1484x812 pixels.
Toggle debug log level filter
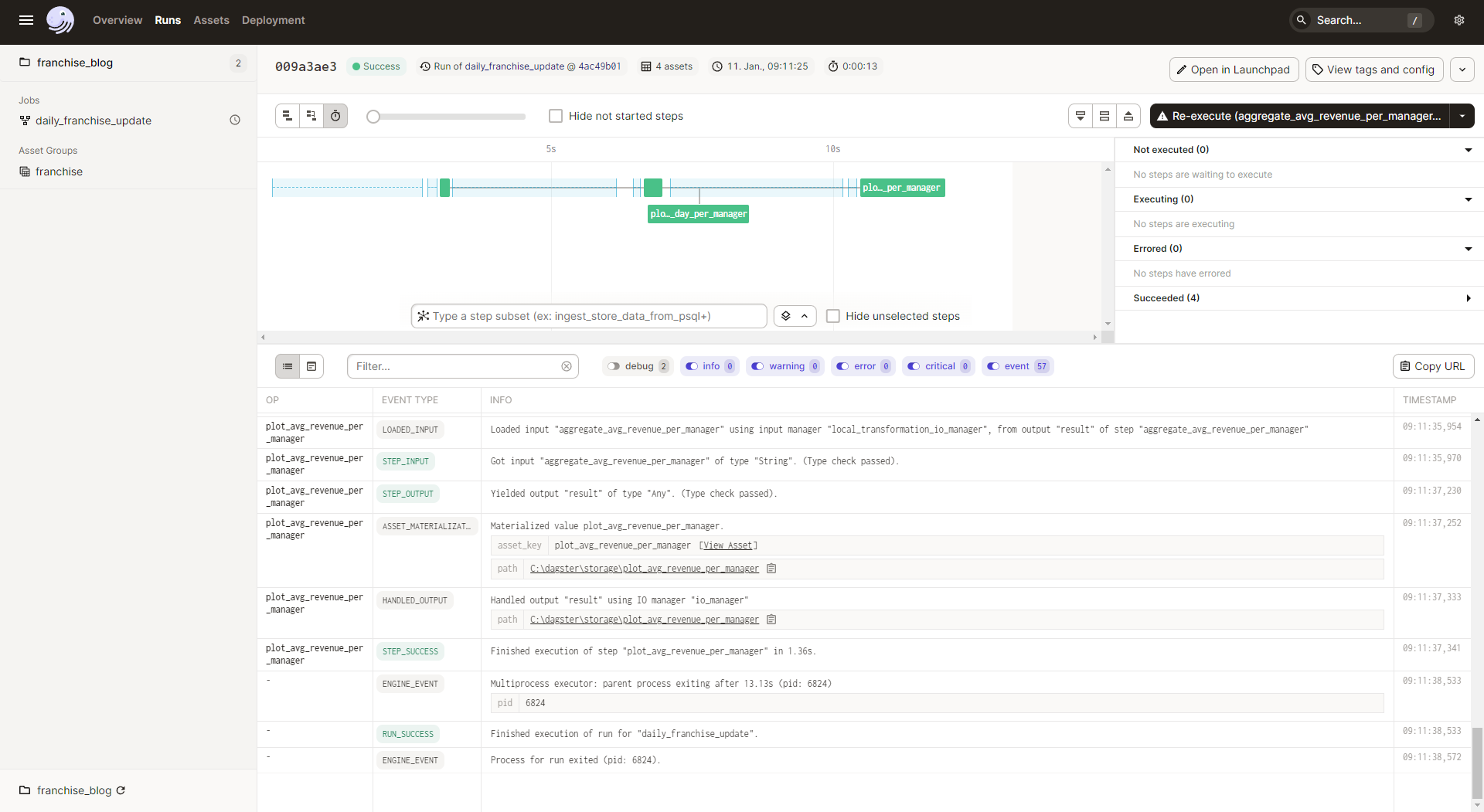coord(638,366)
